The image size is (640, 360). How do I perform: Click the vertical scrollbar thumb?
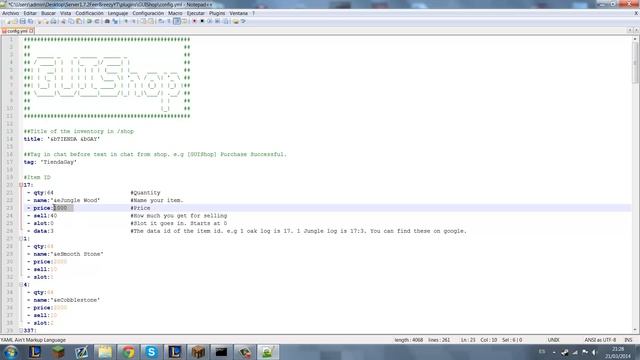click(x=635, y=62)
